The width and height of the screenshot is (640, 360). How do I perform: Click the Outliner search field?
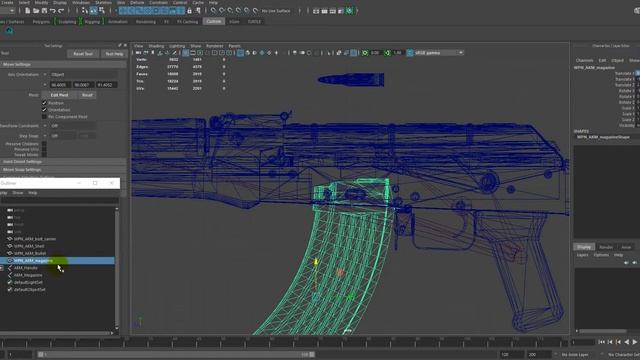60,200
